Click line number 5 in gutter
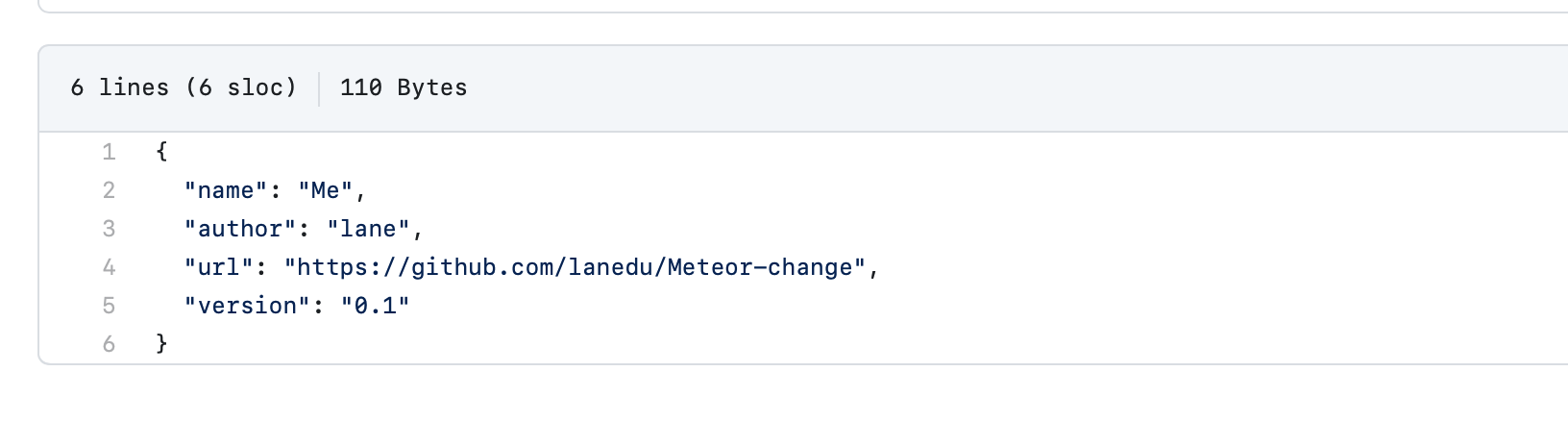The height and width of the screenshot is (421, 1568). pos(109,306)
